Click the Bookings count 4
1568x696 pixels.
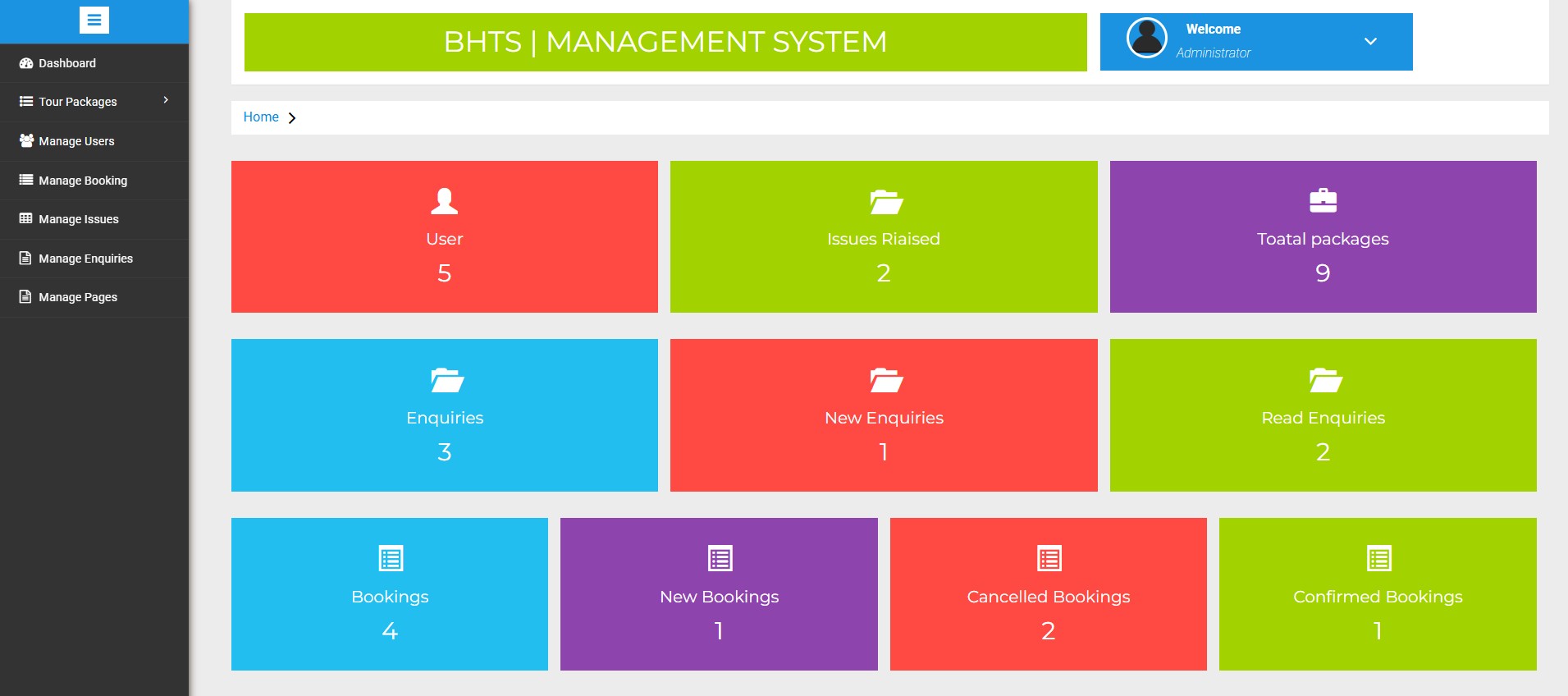pos(390,631)
